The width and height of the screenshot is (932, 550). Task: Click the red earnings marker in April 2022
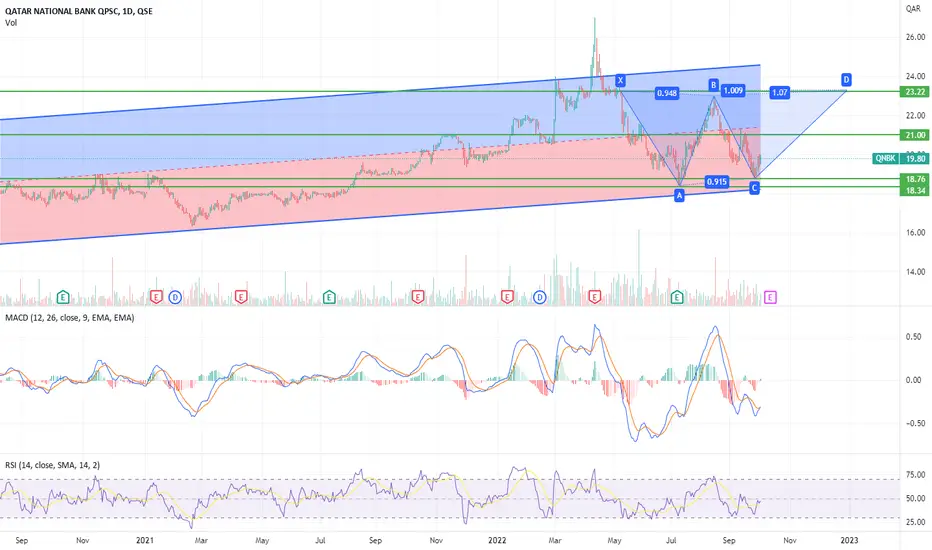pyautogui.click(x=594, y=297)
